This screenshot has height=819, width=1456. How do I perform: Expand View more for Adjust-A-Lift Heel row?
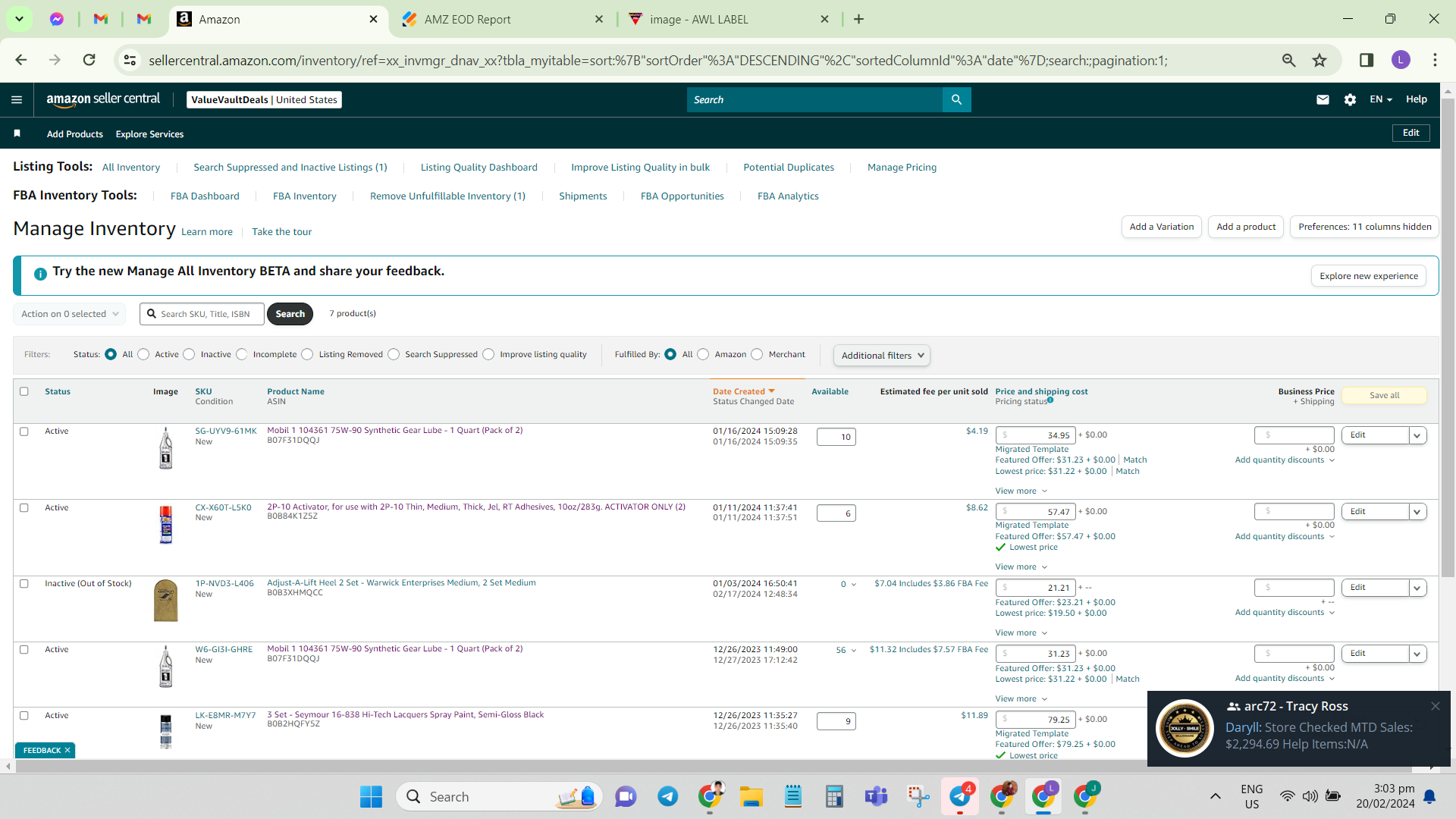[1021, 633]
